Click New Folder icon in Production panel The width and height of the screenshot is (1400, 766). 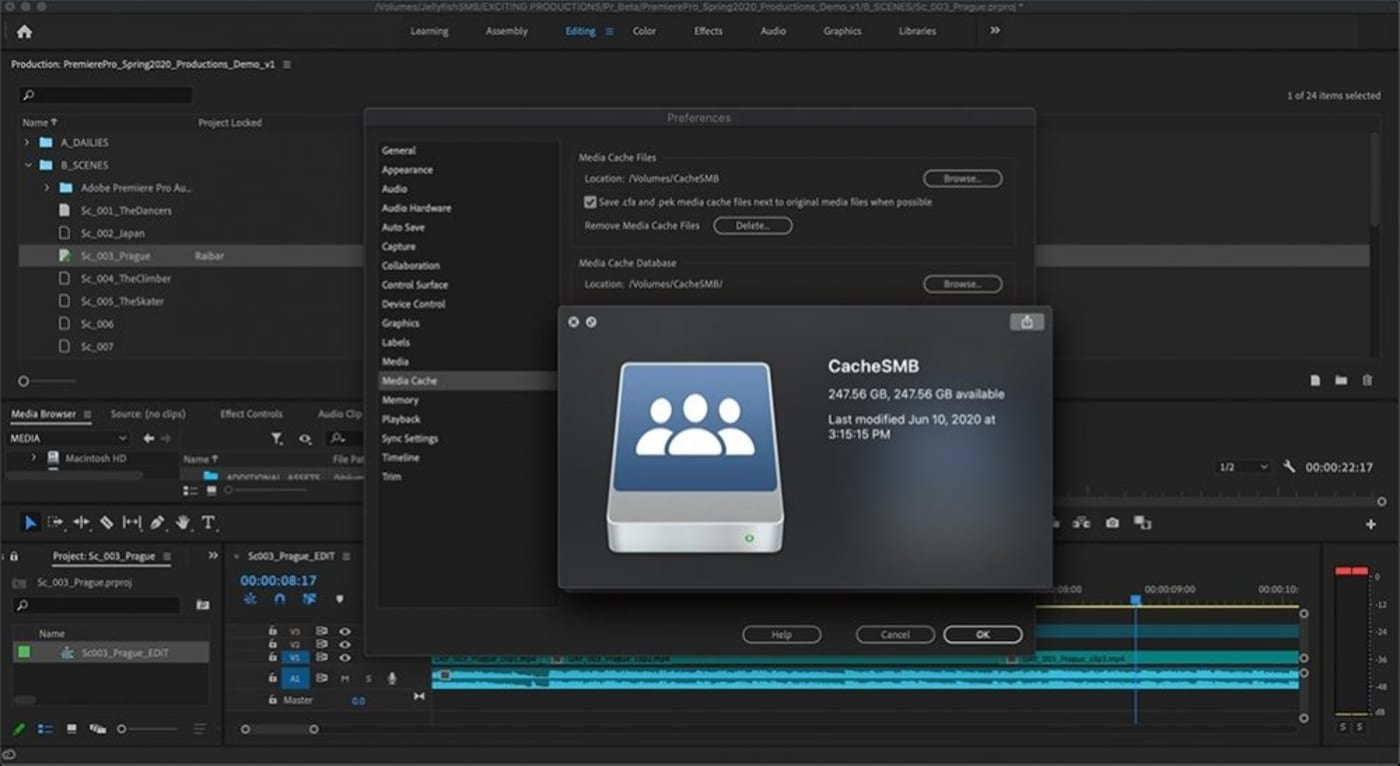[x=1341, y=381]
